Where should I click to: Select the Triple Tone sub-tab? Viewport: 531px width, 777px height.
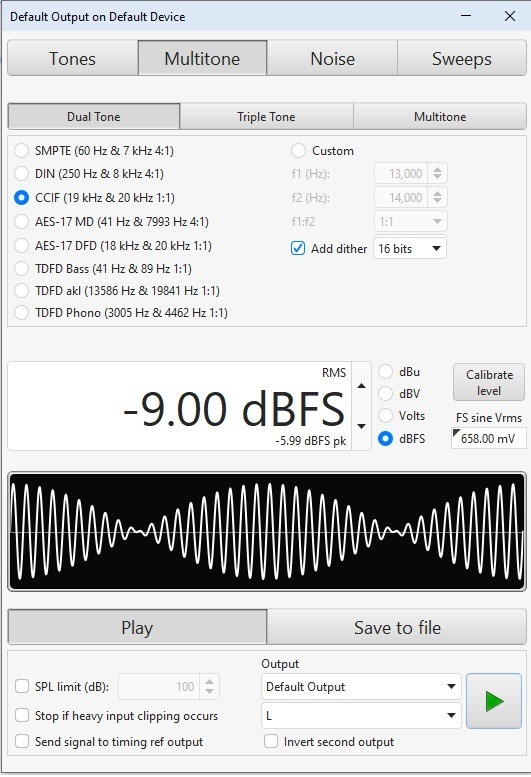tap(266, 116)
